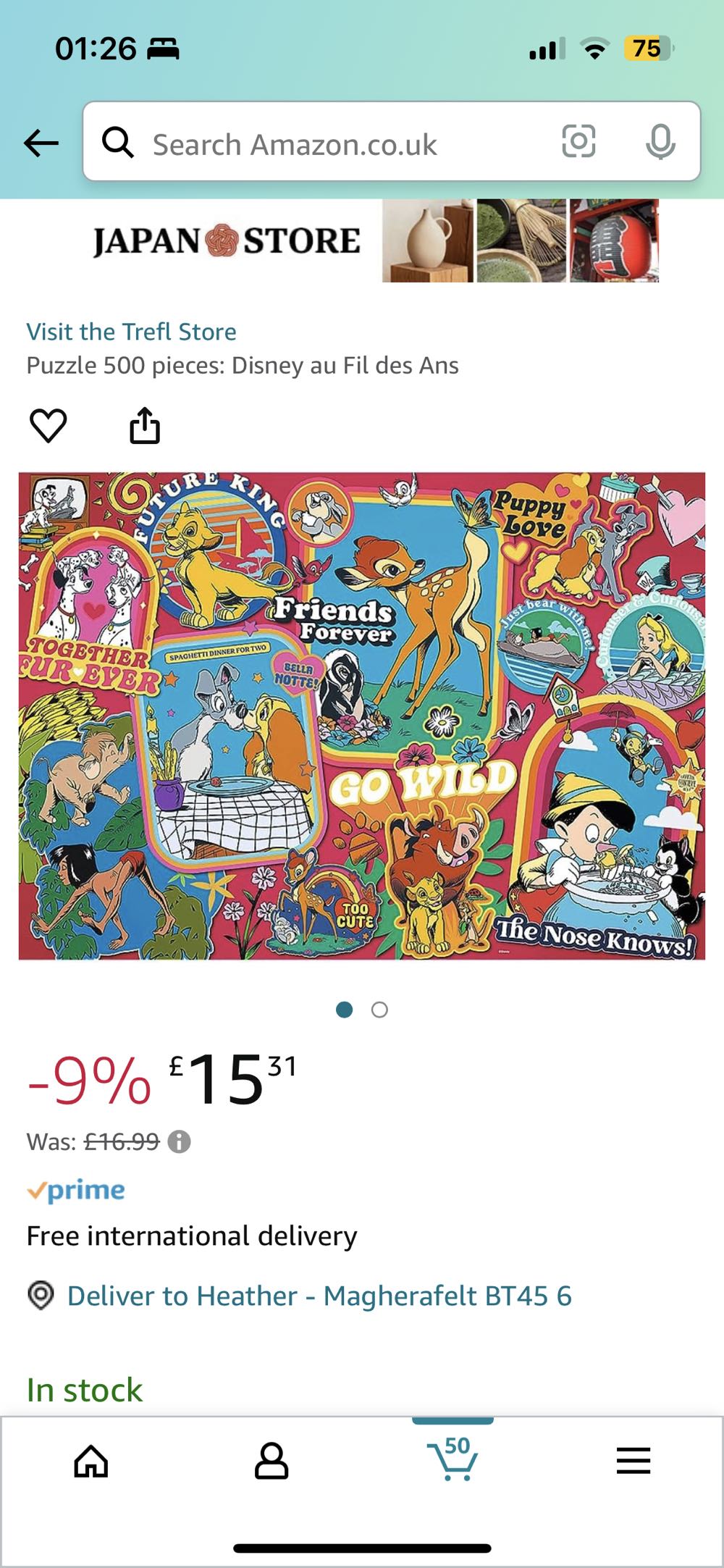
Task: Open the shopping basket with 50 items
Action: [452, 1459]
